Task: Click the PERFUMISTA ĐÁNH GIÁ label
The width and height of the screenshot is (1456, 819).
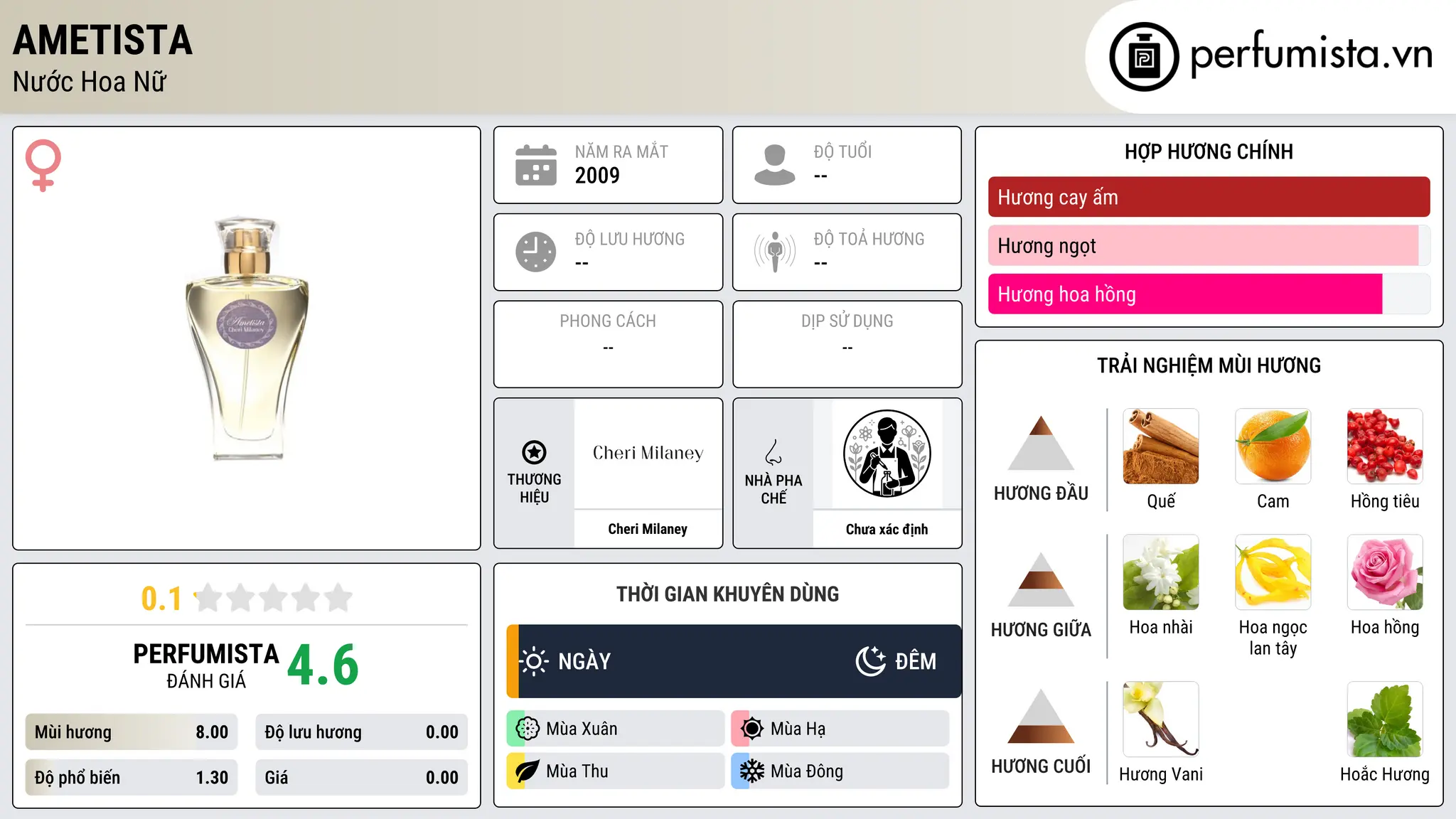Action: (x=206, y=665)
